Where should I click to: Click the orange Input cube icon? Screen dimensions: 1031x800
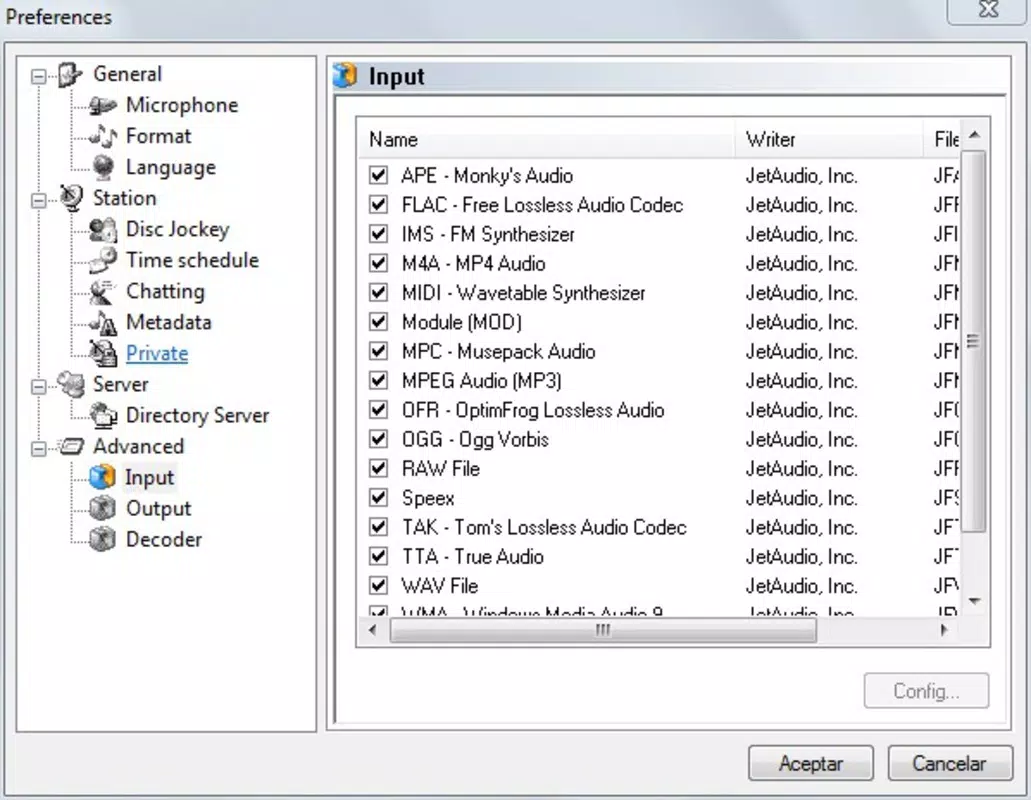[x=103, y=477]
